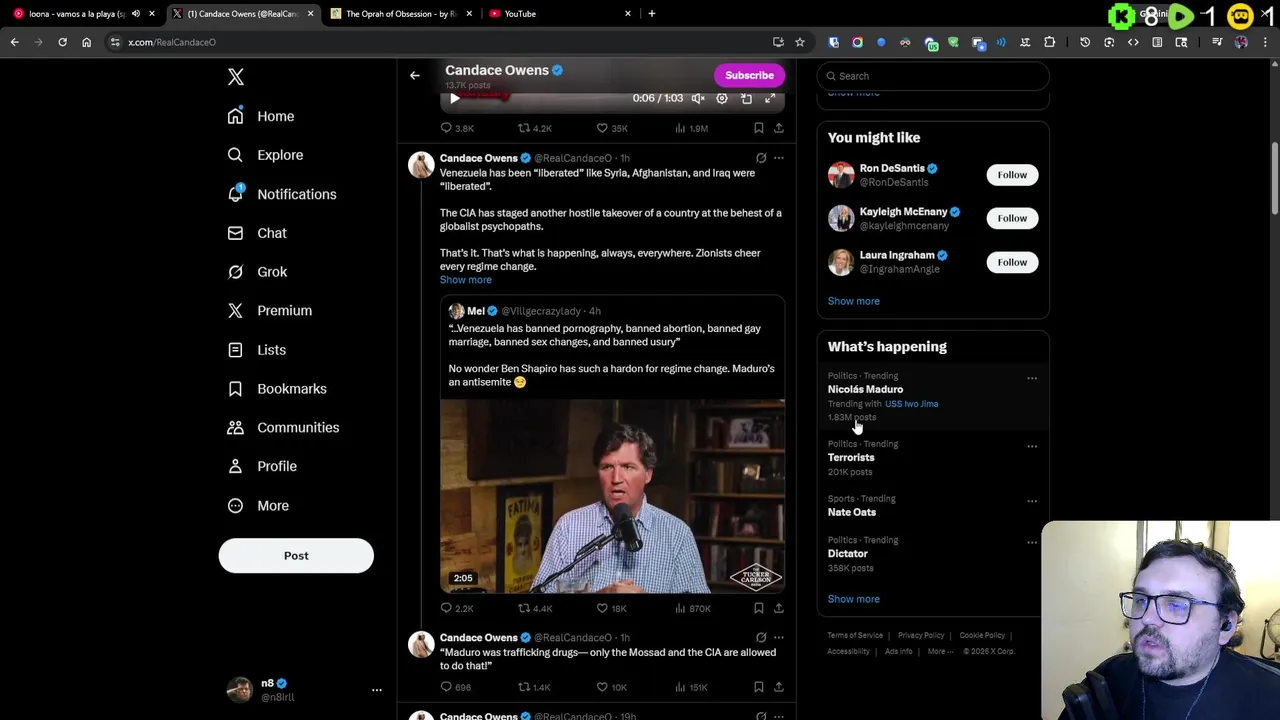Open more options on Maduro trafficking post

pos(779,638)
